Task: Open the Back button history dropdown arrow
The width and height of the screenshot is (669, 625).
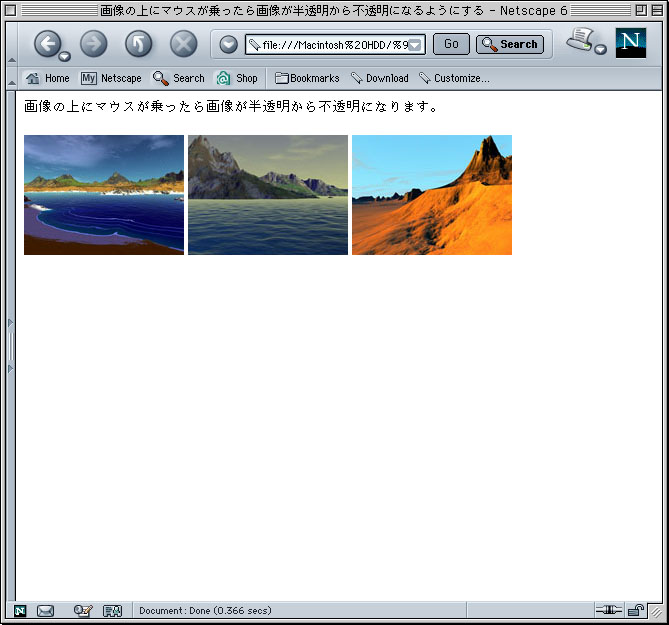Action: [64, 56]
